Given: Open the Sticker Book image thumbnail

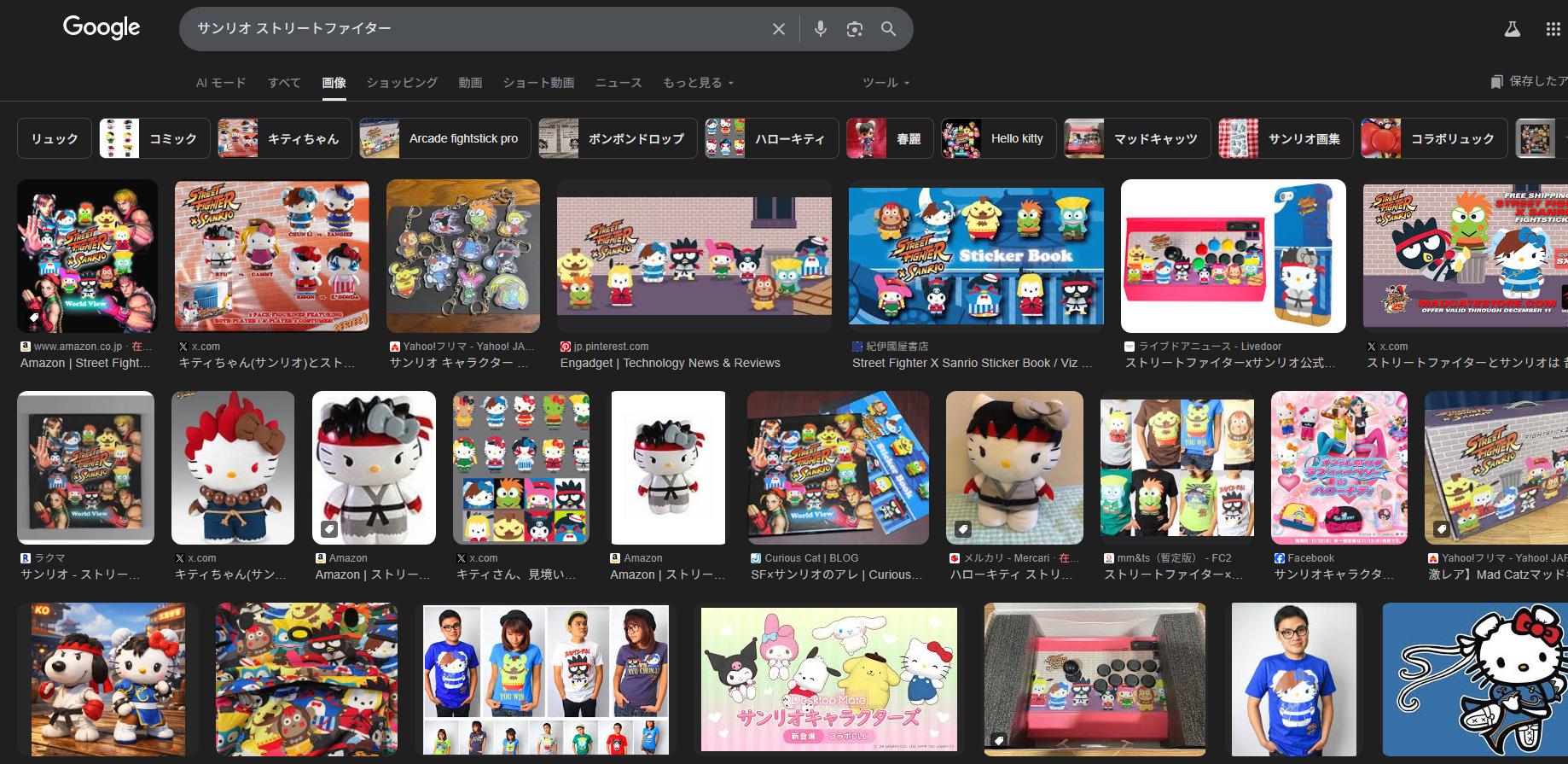Looking at the screenshot, I should click(976, 256).
